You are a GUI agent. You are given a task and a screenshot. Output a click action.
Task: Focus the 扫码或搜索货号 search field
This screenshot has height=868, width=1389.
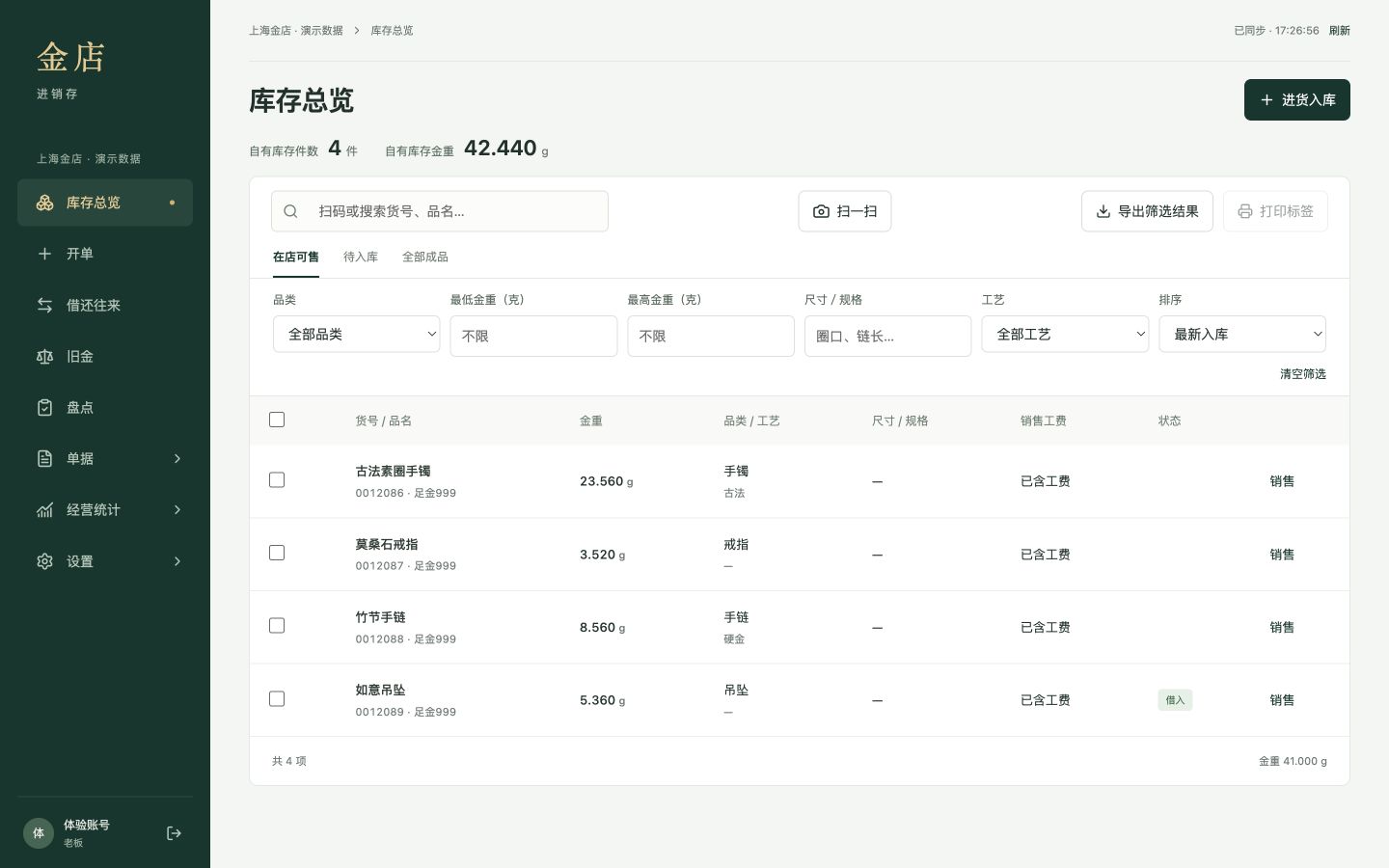tap(440, 211)
